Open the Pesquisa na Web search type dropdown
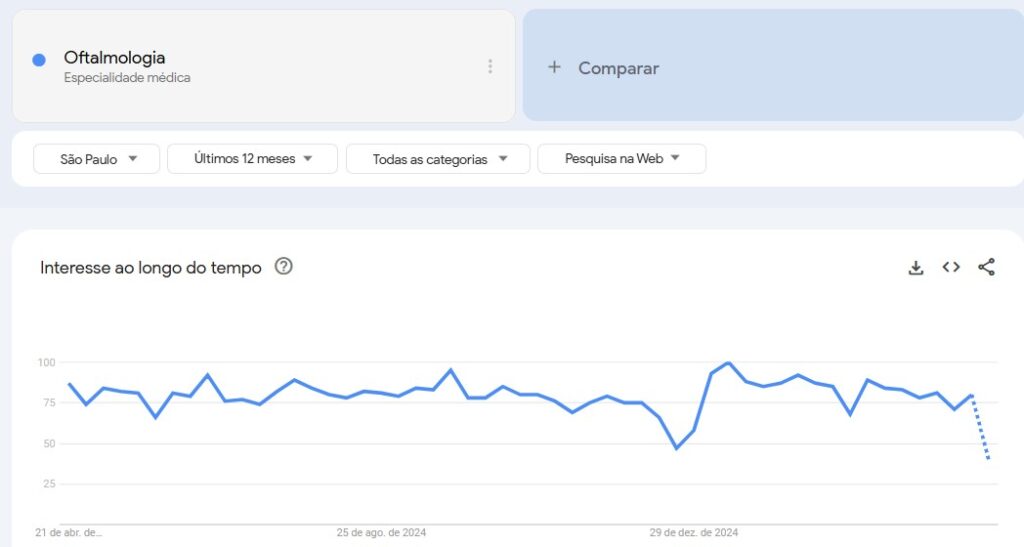Viewport: 1024px width, 547px height. [x=622, y=159]
